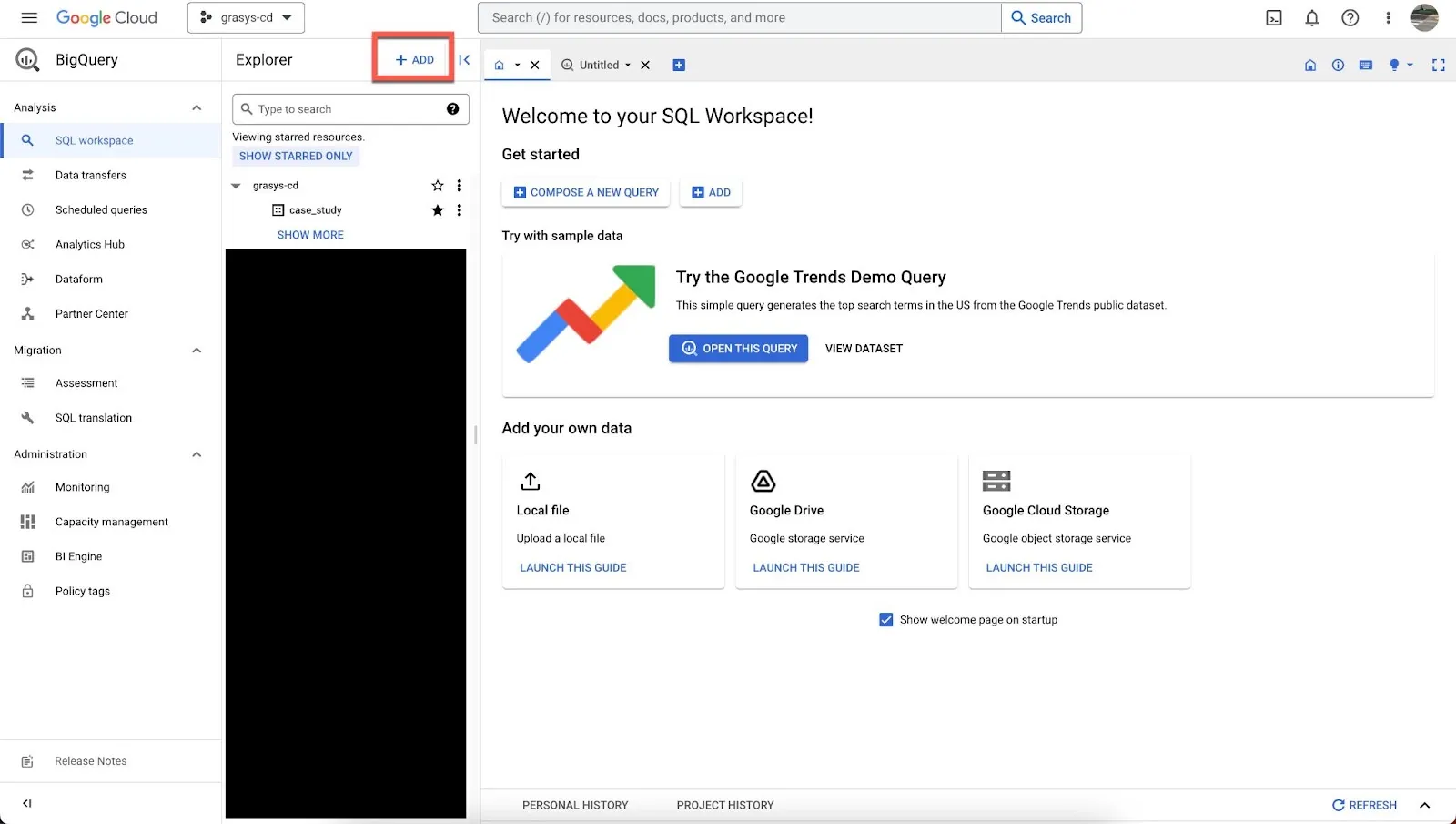Screen dimensions: 1456x824
Task: Open the Personal History tab
Action: click(x=575, y=805)
